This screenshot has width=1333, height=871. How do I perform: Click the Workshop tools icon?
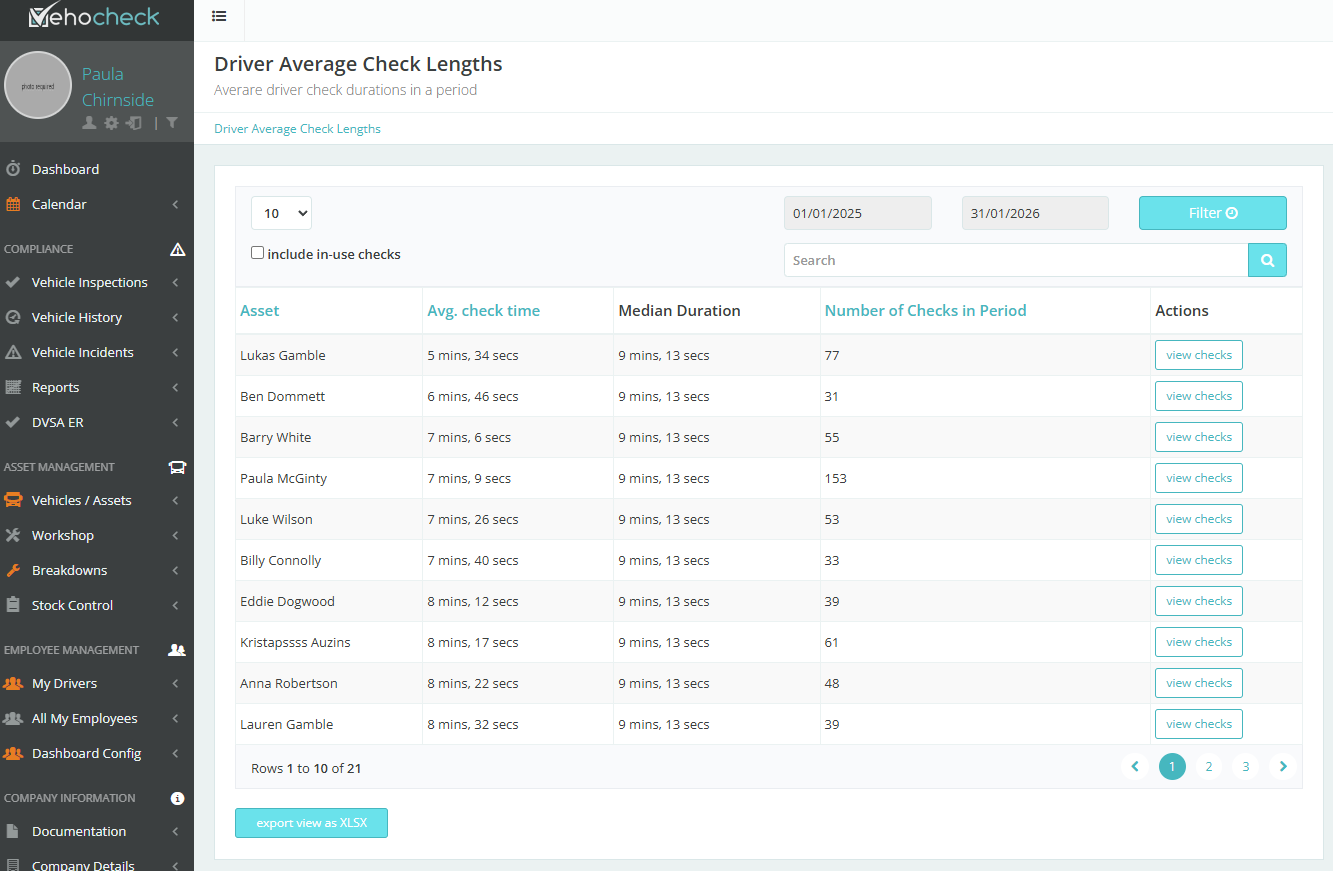point(13,535)
